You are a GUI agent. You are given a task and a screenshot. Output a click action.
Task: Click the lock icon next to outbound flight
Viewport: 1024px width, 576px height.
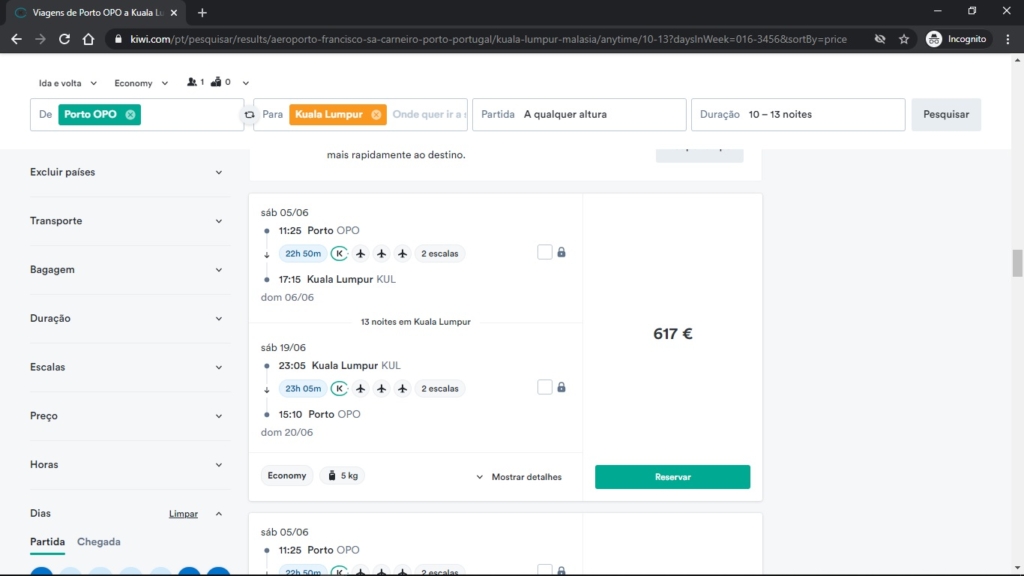561,252
